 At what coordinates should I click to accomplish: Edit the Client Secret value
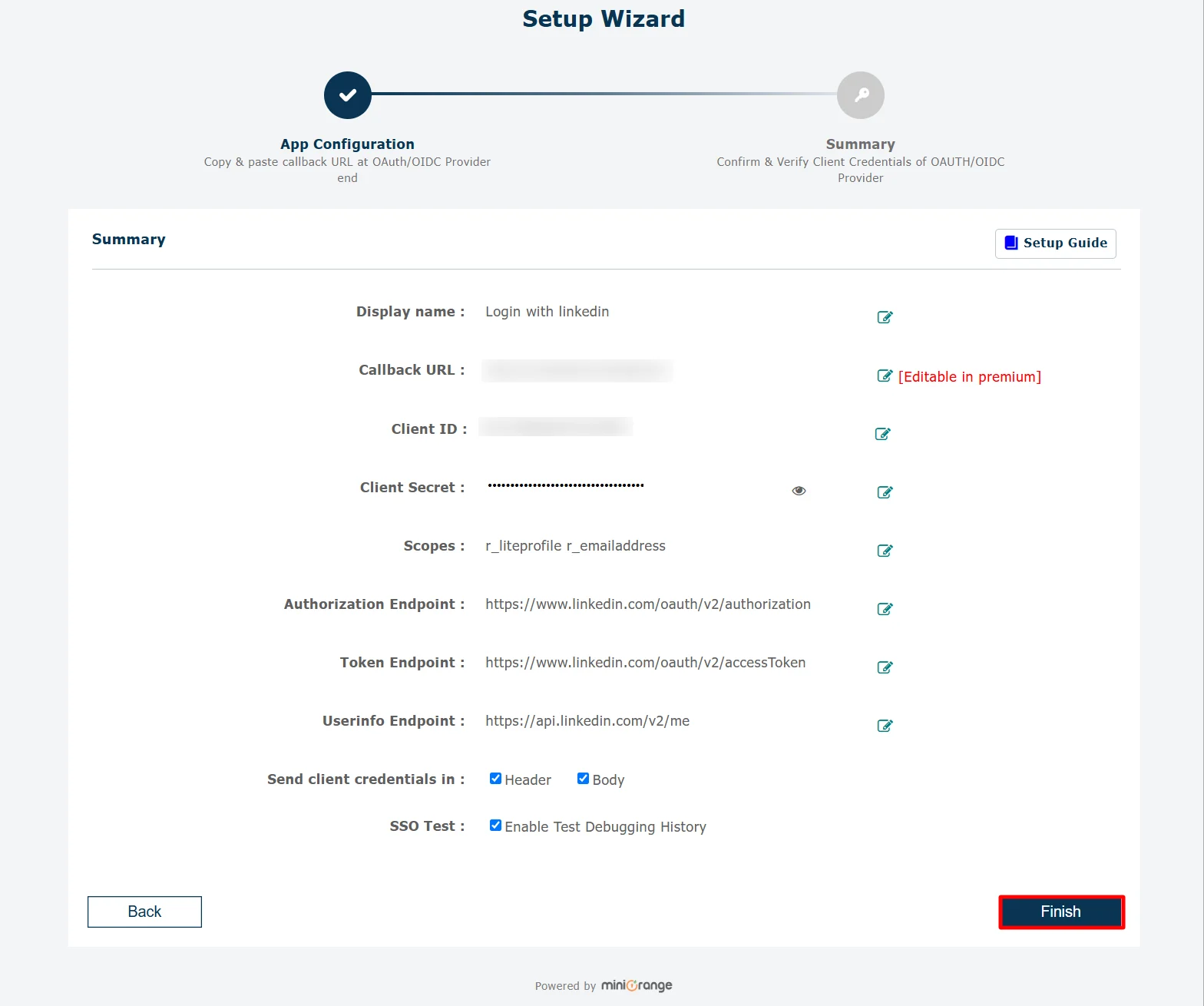click(885, 492)
